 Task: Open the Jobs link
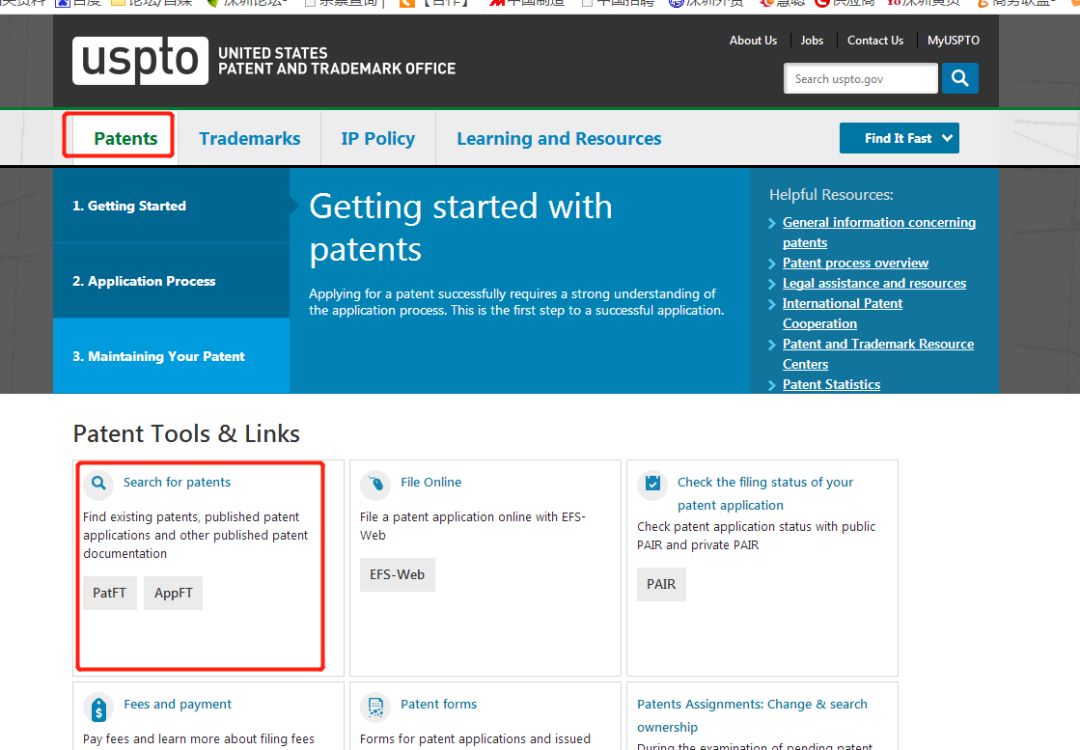click(811, 41)
